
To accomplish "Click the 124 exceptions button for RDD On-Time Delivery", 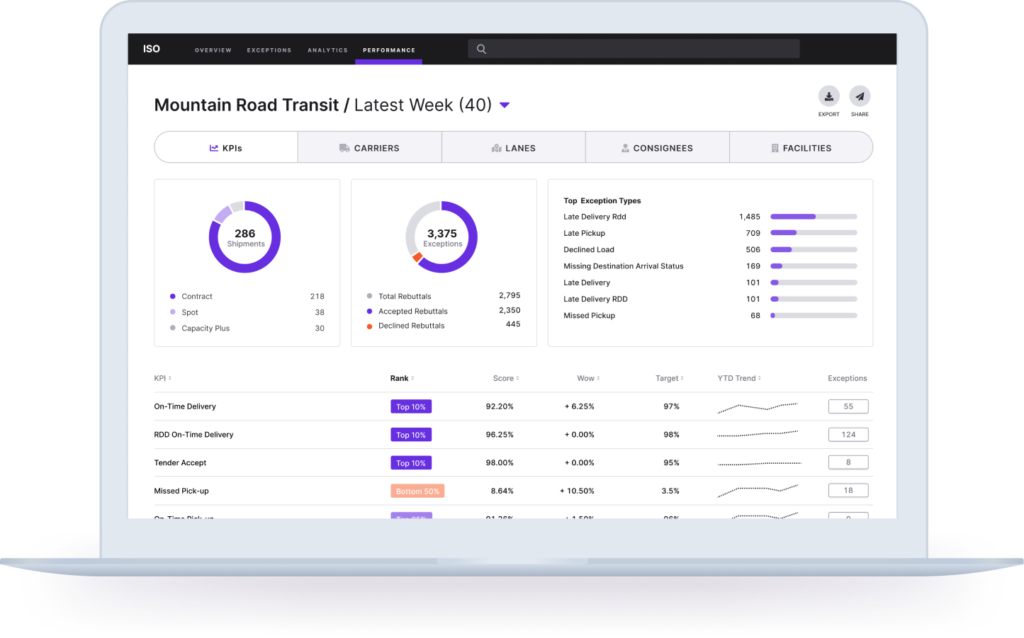I will click(x=848, y=435).
